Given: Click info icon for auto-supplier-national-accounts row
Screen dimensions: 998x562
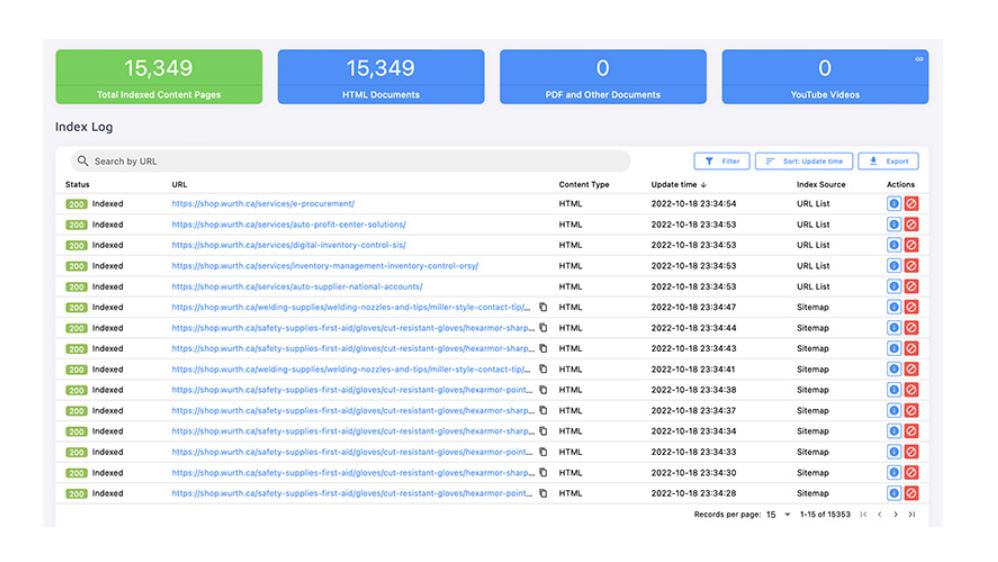Looking at the screenshot, I should coord(894,286).
